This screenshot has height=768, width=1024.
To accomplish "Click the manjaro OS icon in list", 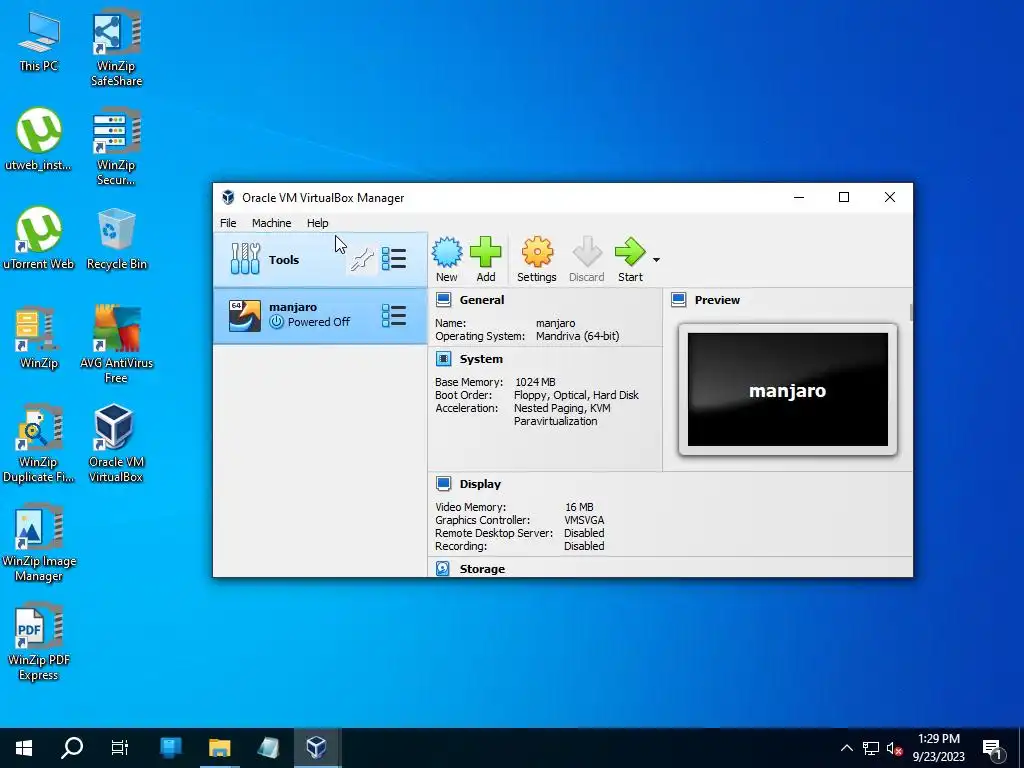I will (x=245, y=316).
